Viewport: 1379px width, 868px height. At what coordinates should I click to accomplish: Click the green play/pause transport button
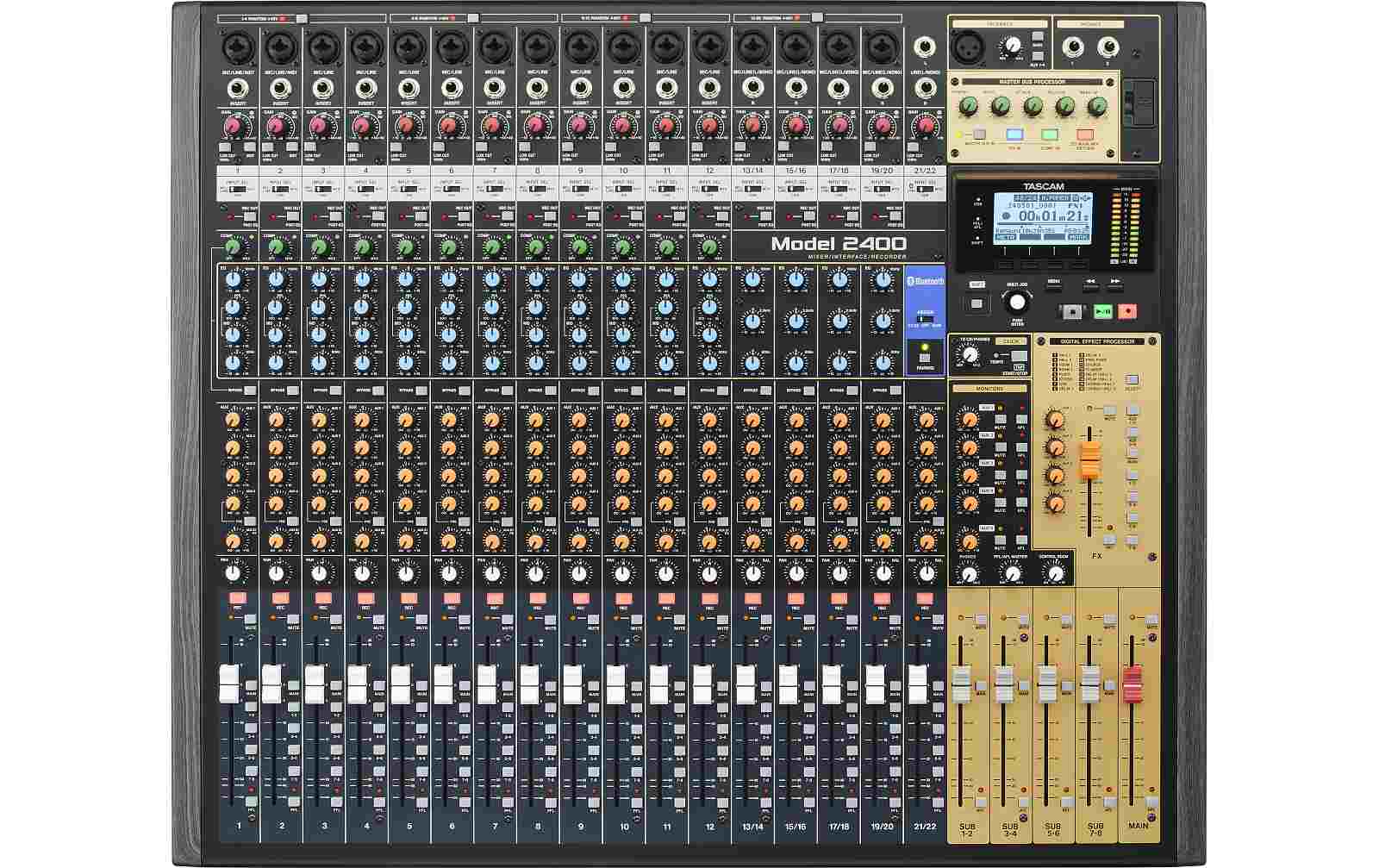click(1103, 312)
